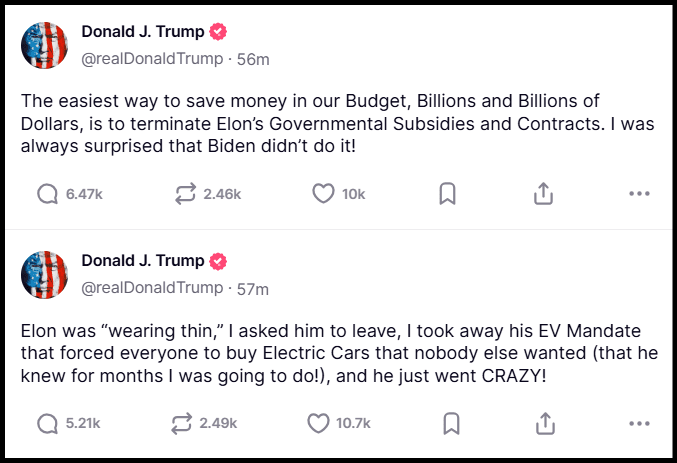
Task: Open @realDonaldTrump handle on the 57m post
Action: (x=152, y=288)
